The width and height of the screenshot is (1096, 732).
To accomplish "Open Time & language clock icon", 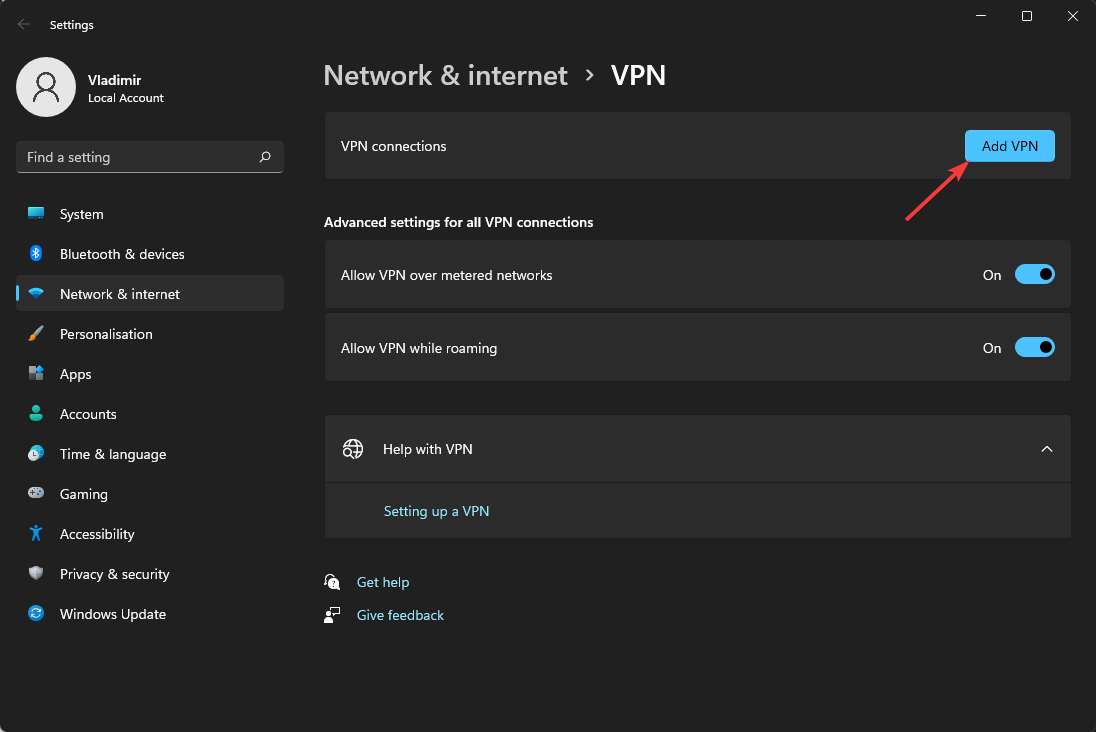I will (36, 454).
